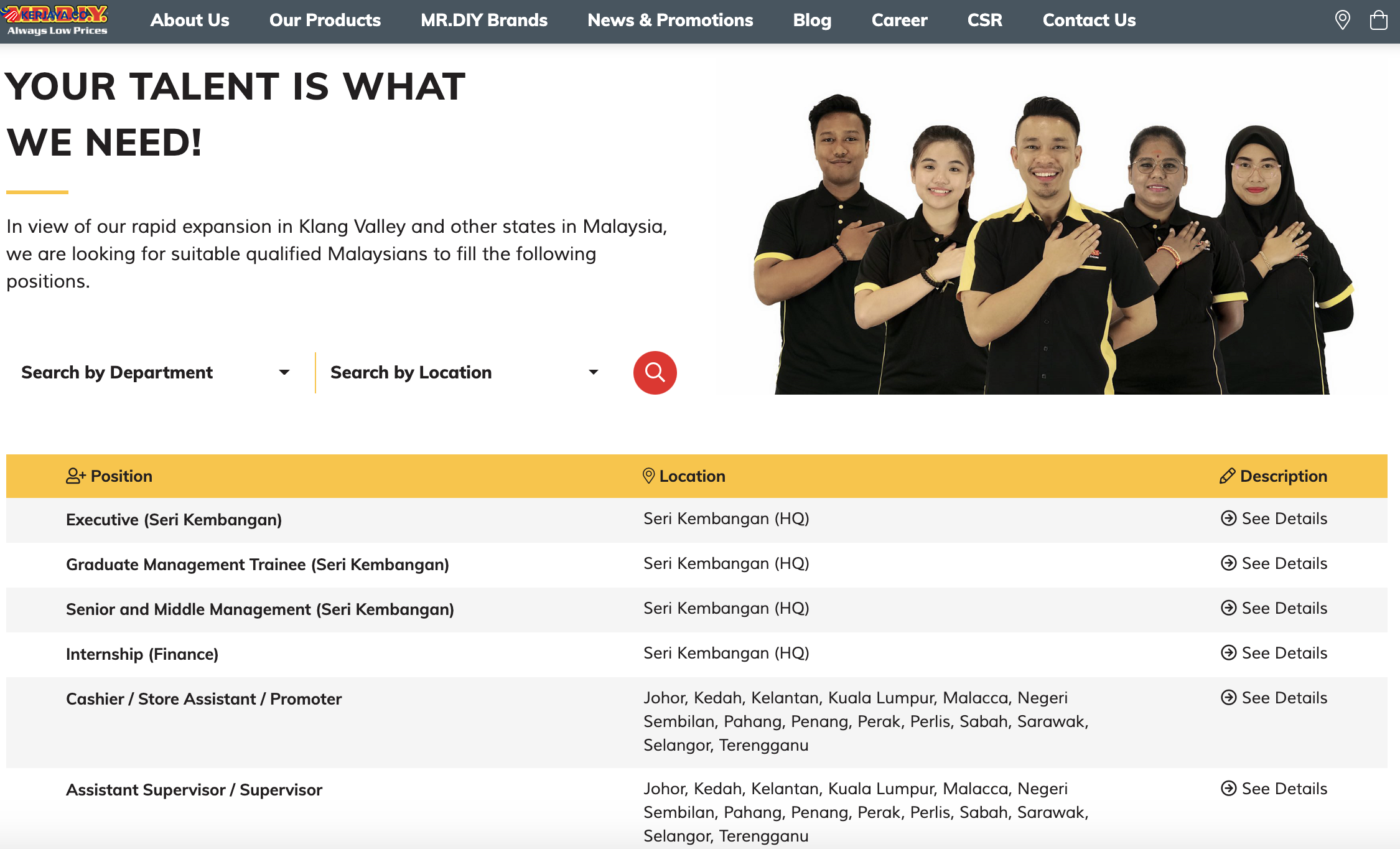See Details for Cashier / Store Assistant
Image resolution: width=1400 pixels, height=849 pixels.
(1284, 698)
